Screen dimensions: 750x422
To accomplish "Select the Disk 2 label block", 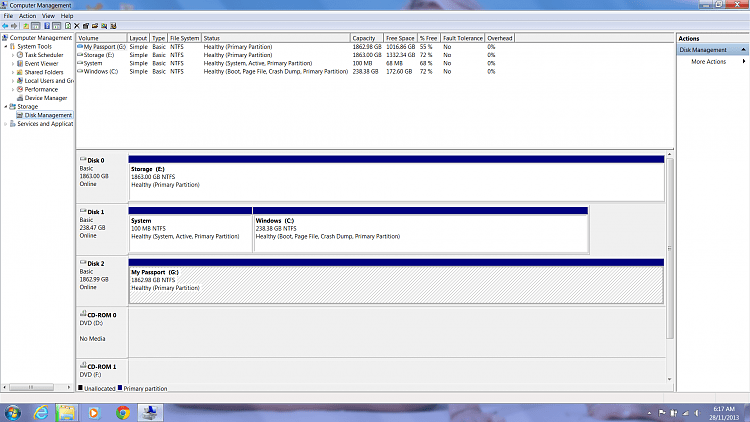I will [x=102, y=281].
